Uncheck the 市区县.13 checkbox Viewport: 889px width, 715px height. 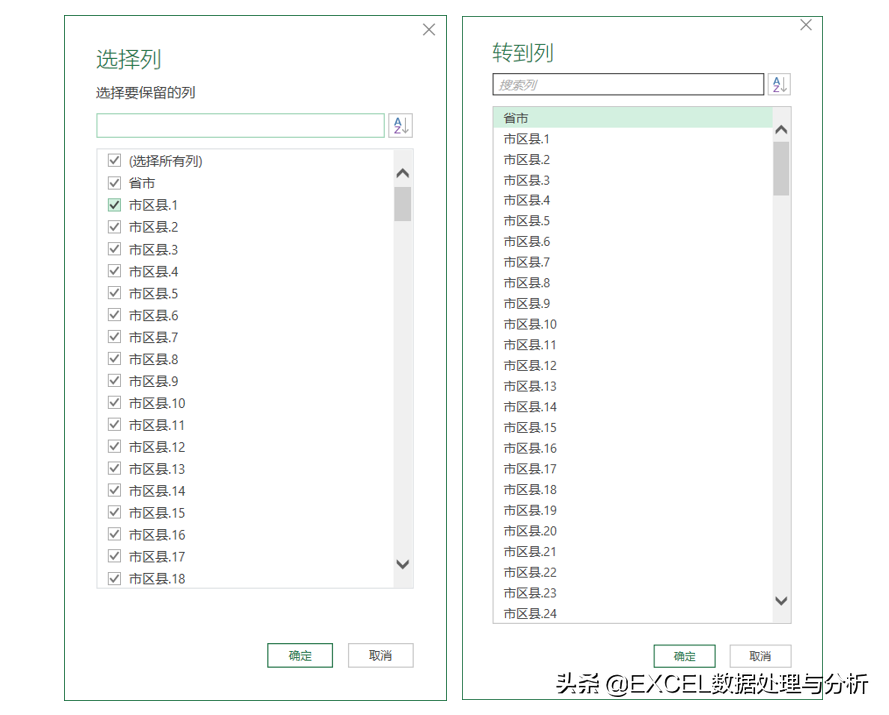115,468
